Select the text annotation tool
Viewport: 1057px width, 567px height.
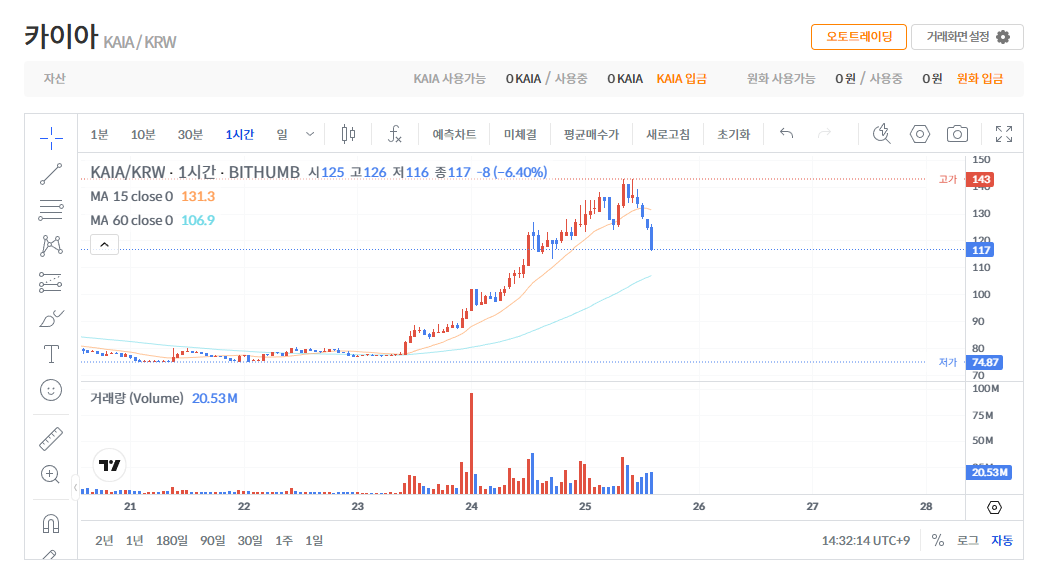[x=51, y=354]
